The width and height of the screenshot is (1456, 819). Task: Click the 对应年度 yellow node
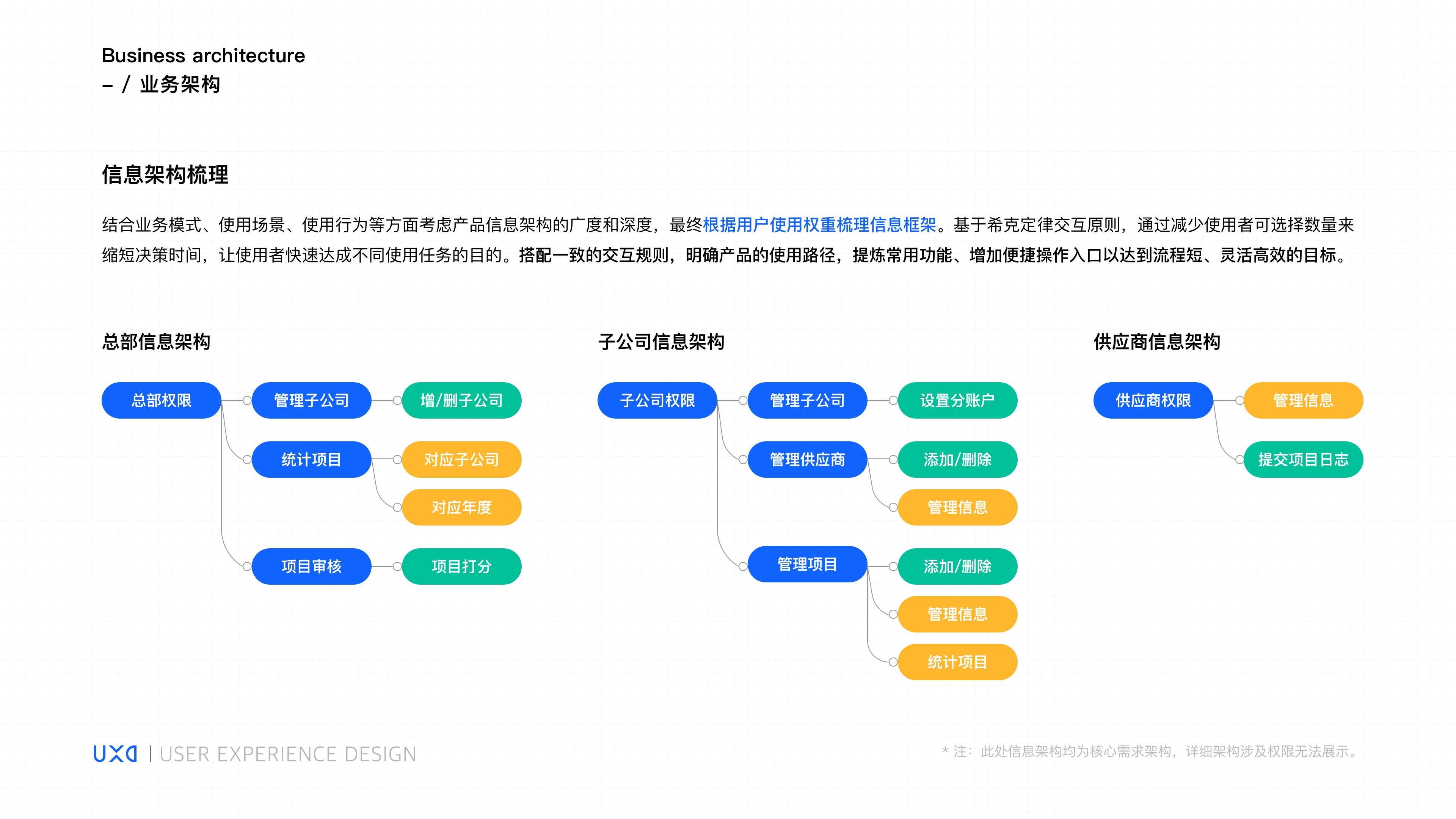(461, 507)
